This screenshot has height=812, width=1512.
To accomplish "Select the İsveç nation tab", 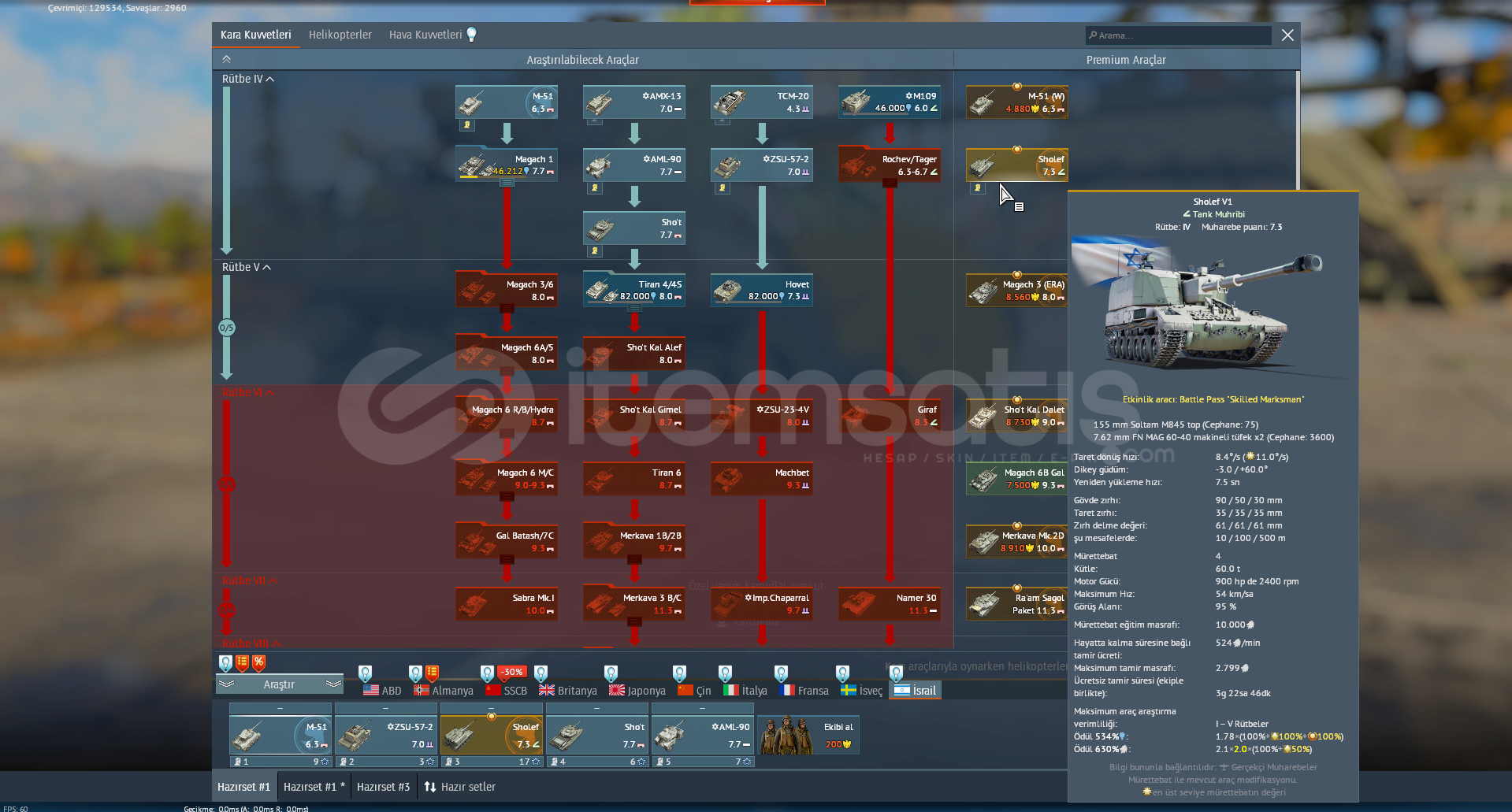I will pos(861,690).
